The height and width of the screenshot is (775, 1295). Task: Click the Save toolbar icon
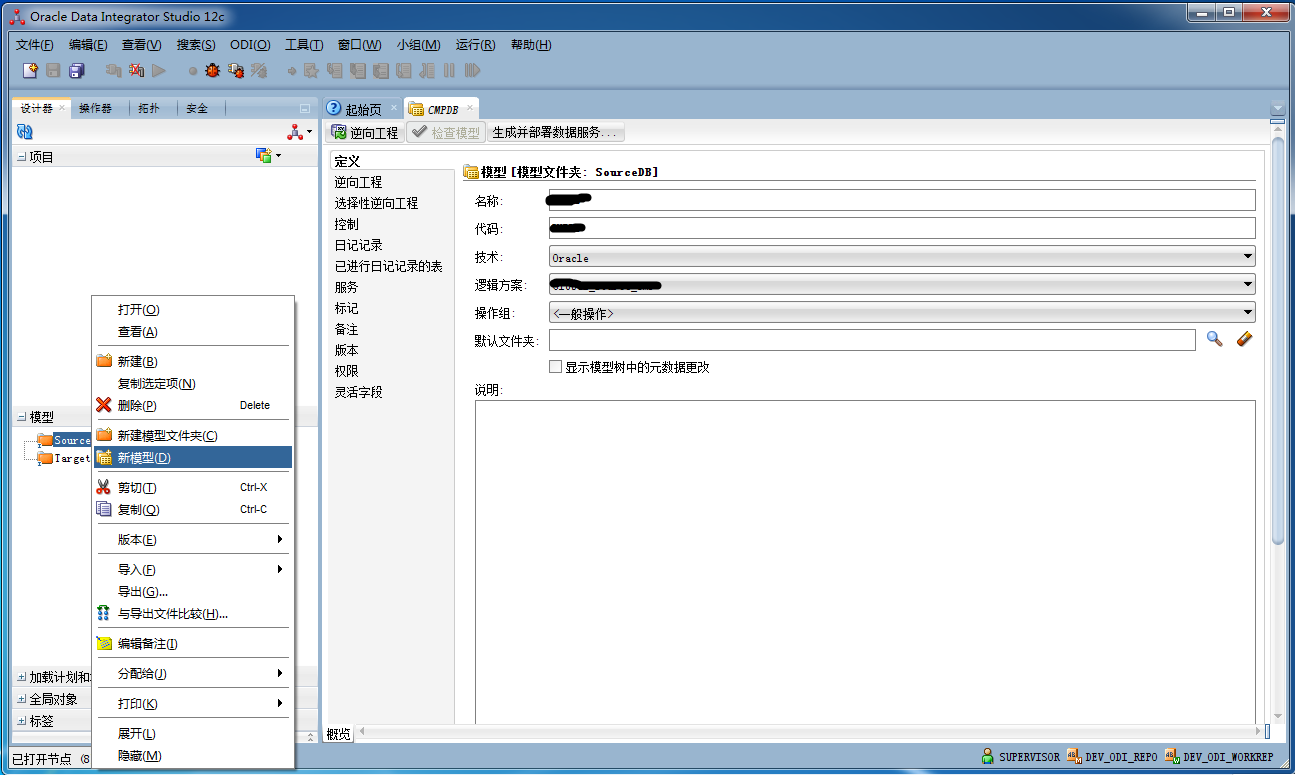click(53, 70)
